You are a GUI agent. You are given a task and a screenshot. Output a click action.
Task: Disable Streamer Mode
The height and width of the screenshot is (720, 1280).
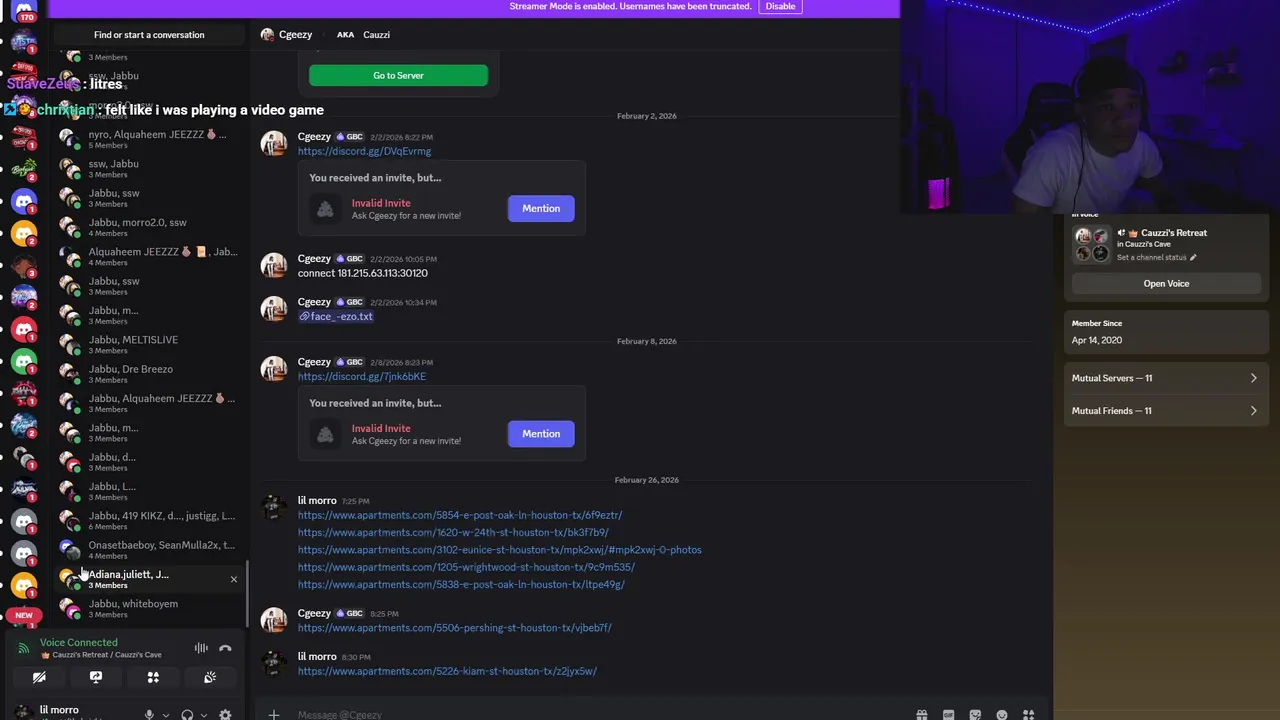[x=780, y=6]
